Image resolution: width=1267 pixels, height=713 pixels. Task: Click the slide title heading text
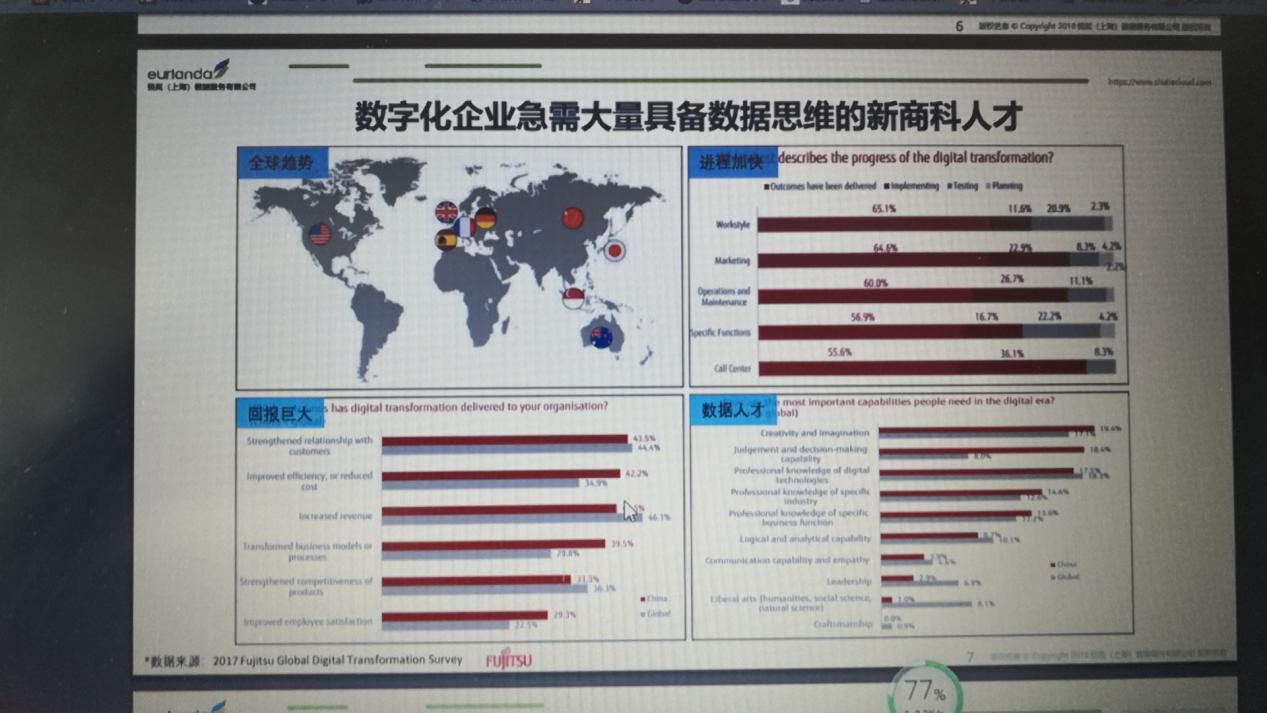(x=688, y=116)
